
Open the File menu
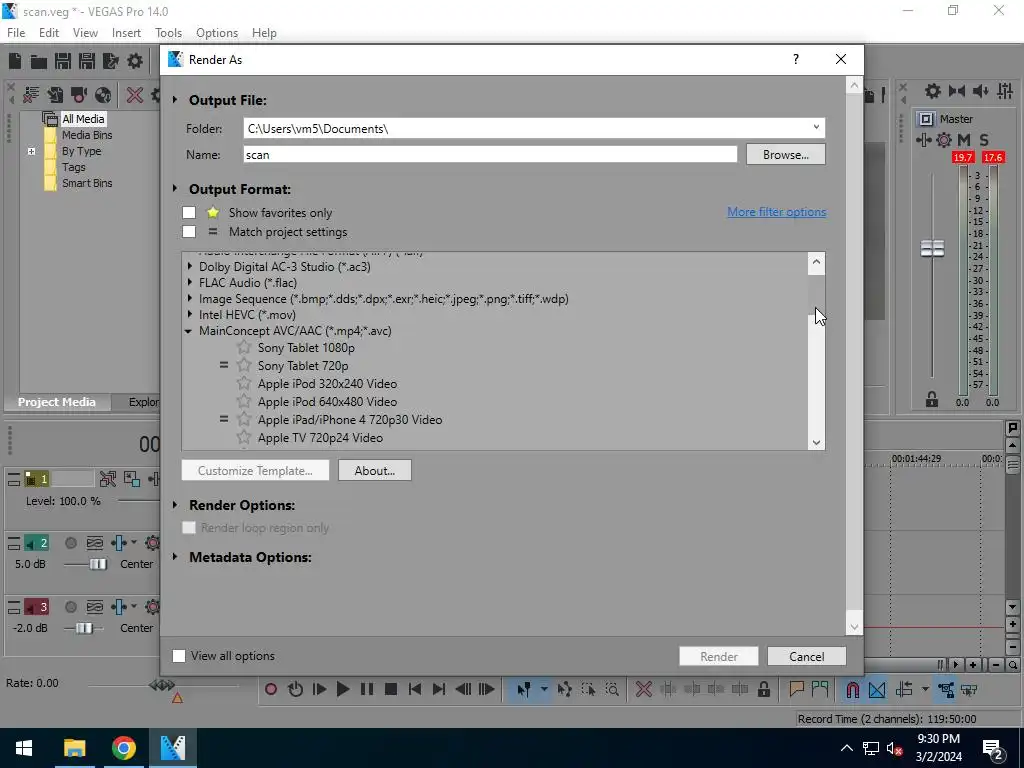coord(16,33)
